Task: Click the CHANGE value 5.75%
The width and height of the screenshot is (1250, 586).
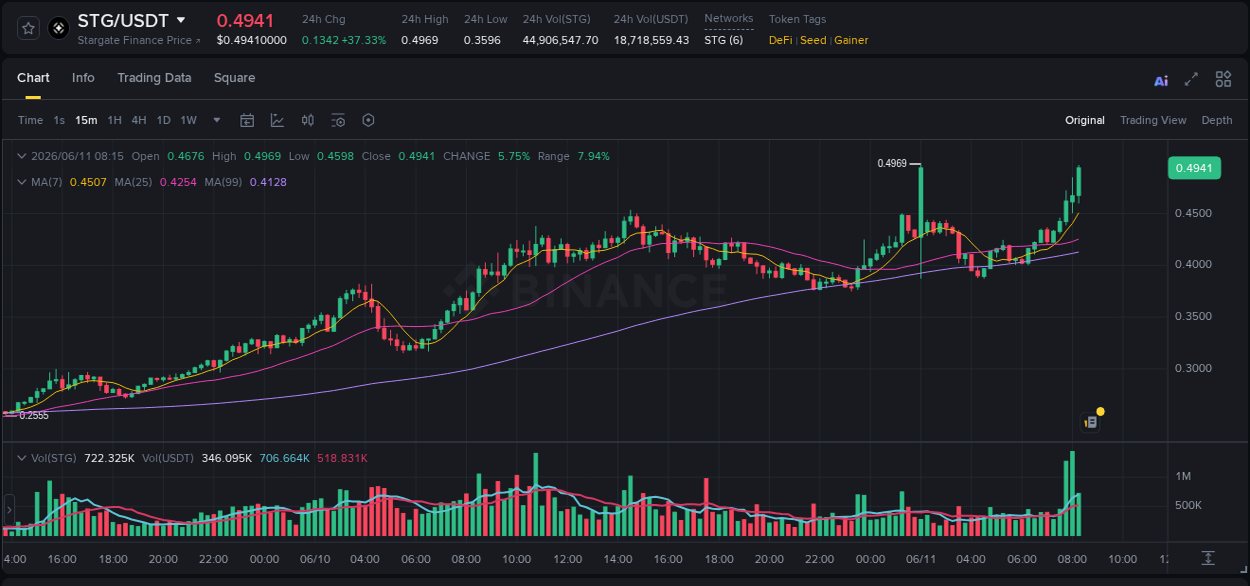Action: [514, 156]
